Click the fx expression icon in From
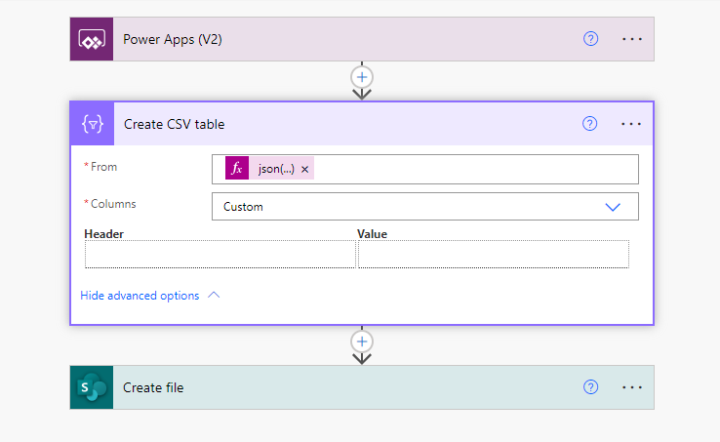 [x=237, y=168]
